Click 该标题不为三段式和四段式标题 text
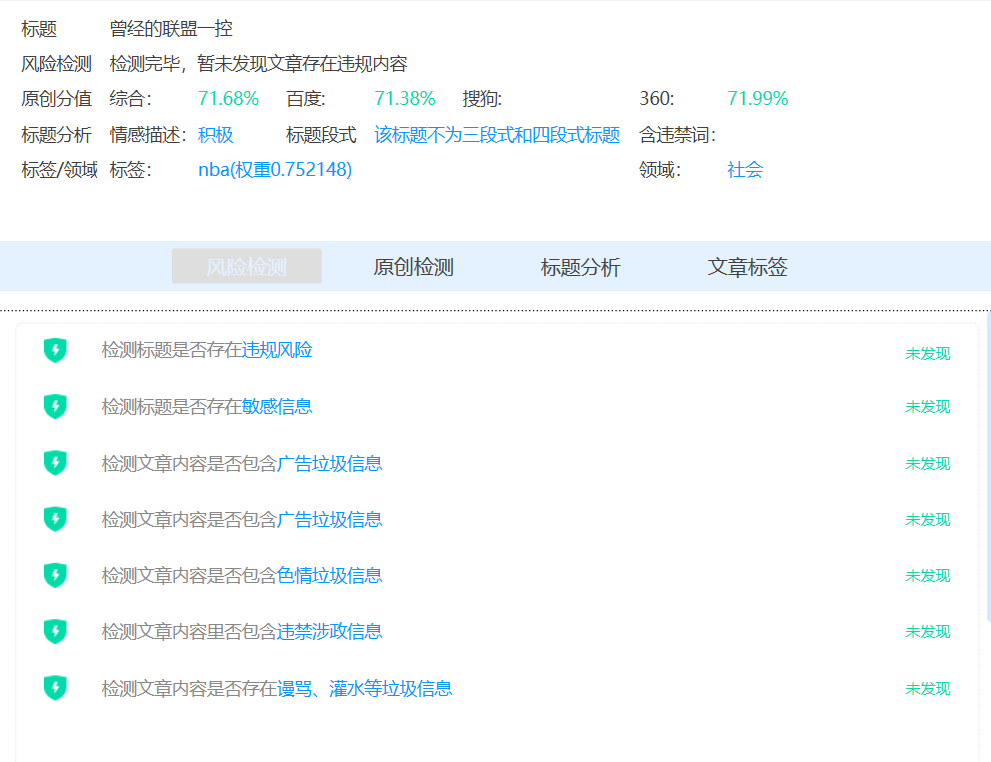The image size is (991, 762). point(497,135)
